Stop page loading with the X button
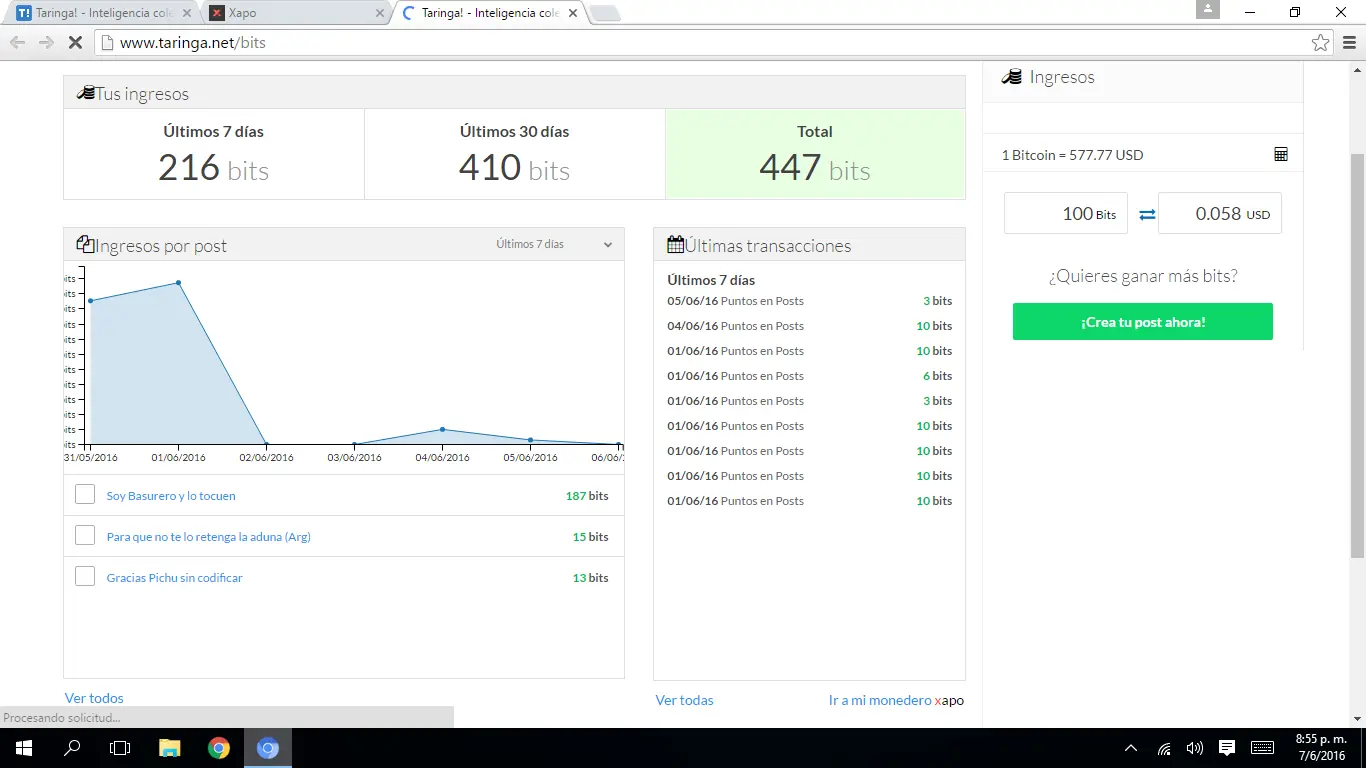Viewport: 1366px width, 768px height. pos(74,43)
